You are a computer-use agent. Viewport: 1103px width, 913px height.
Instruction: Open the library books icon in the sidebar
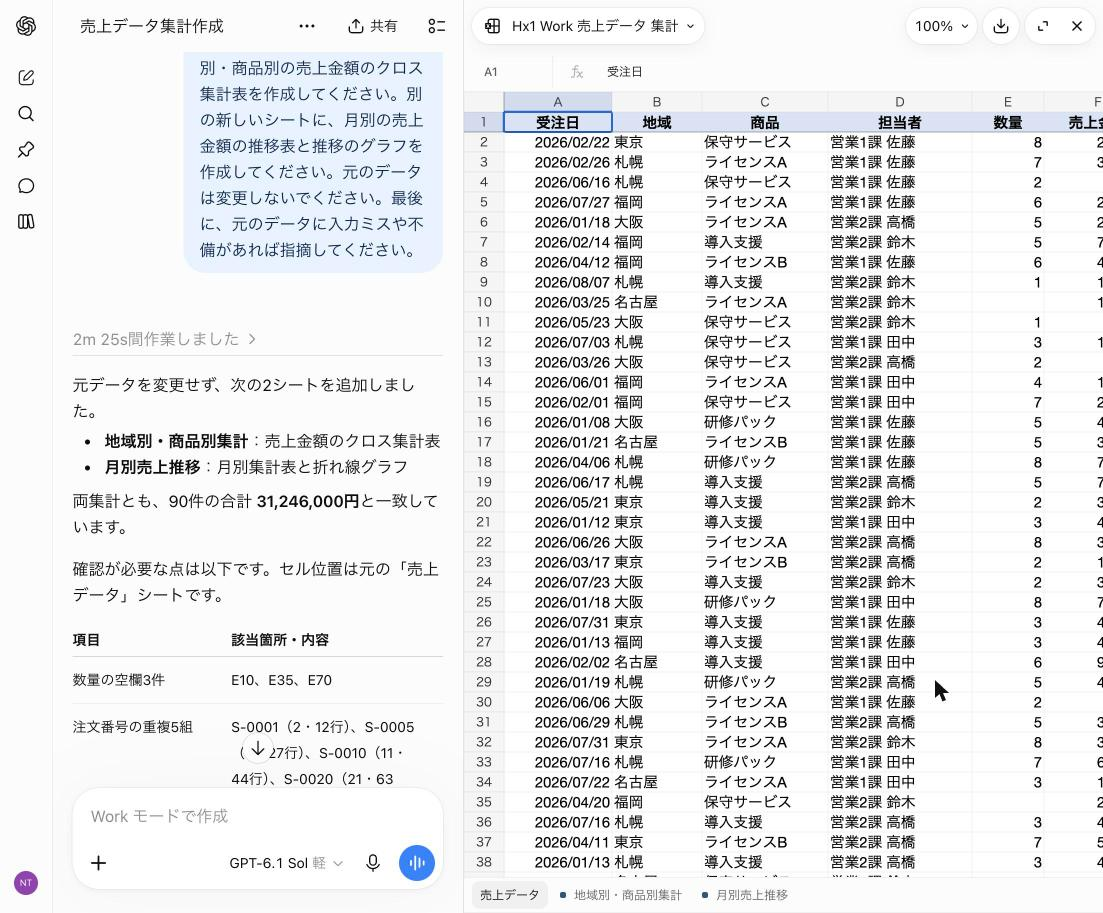[26, 222]
